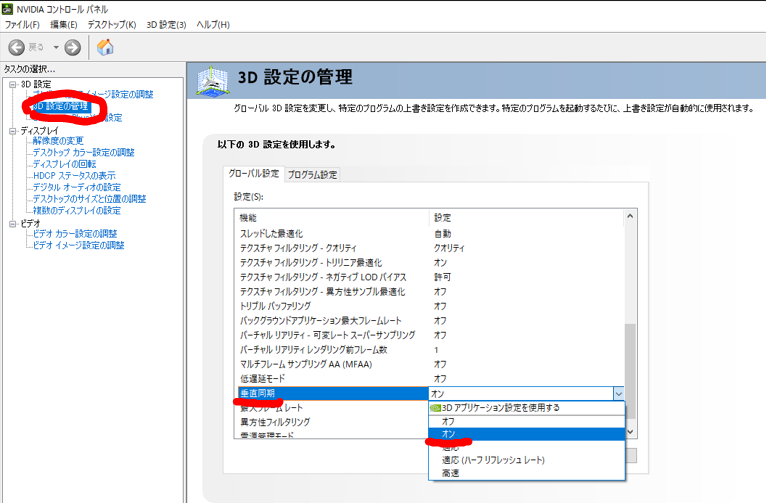Viewport: 766px width, 503px height.
Task: Collapse the ディスプレイ tree node
Action: click(x=13, y=131)
